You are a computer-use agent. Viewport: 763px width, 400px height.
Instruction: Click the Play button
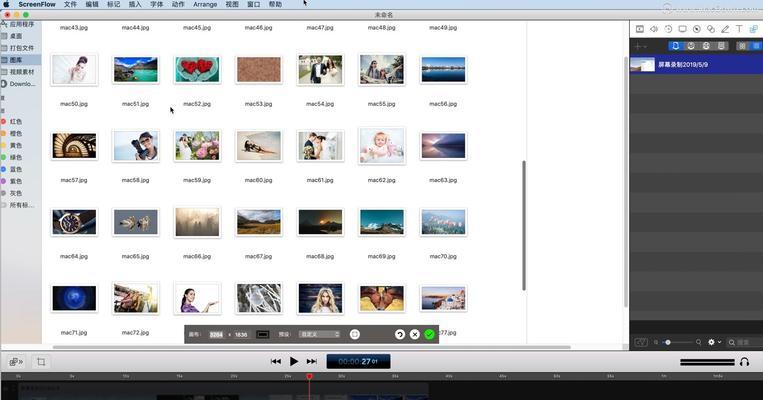tap(294, 362)
